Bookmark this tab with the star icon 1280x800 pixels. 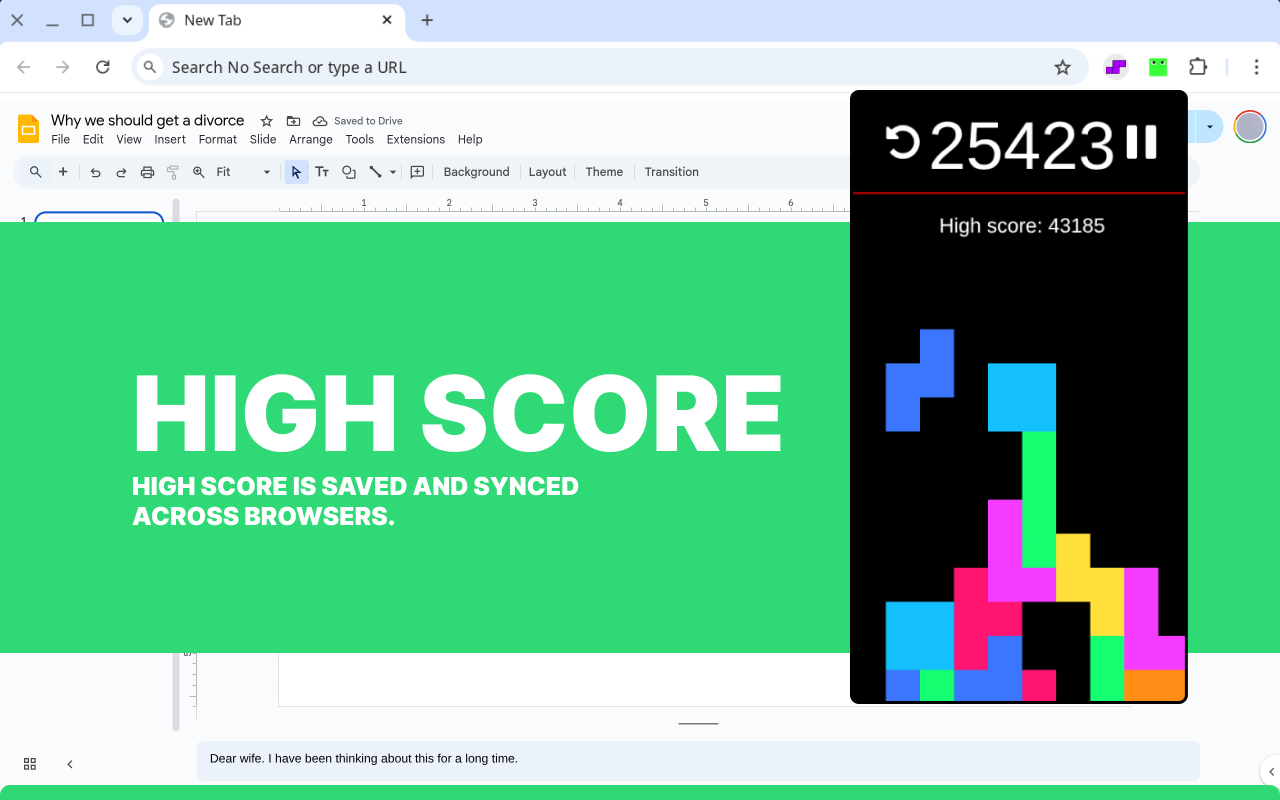pos(1062,67)
